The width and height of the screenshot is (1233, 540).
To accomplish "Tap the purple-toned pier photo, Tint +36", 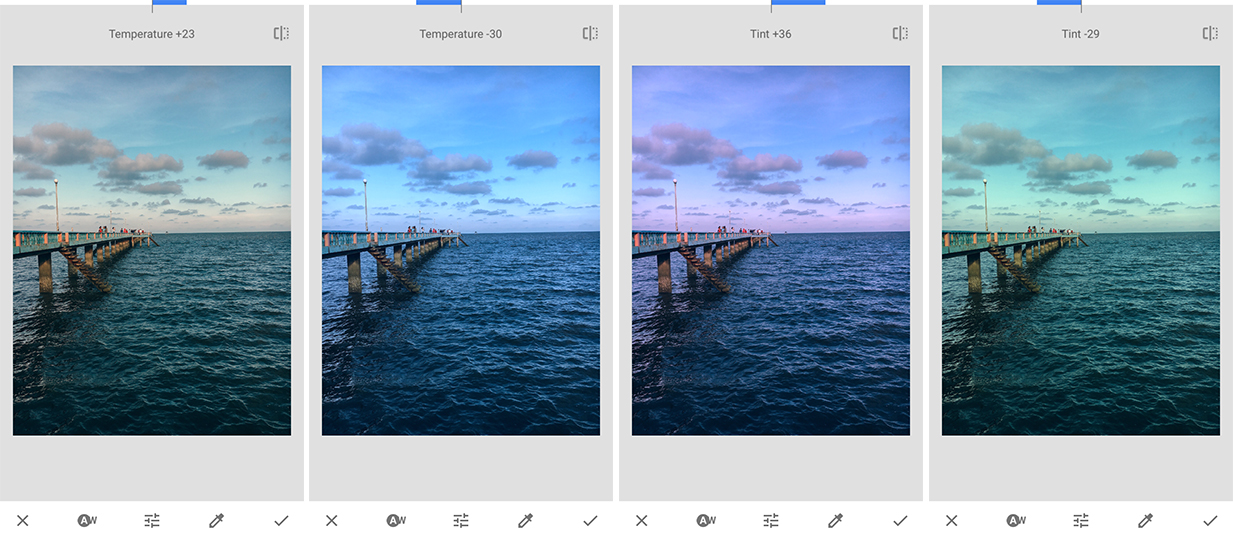I will coord(771,251).
